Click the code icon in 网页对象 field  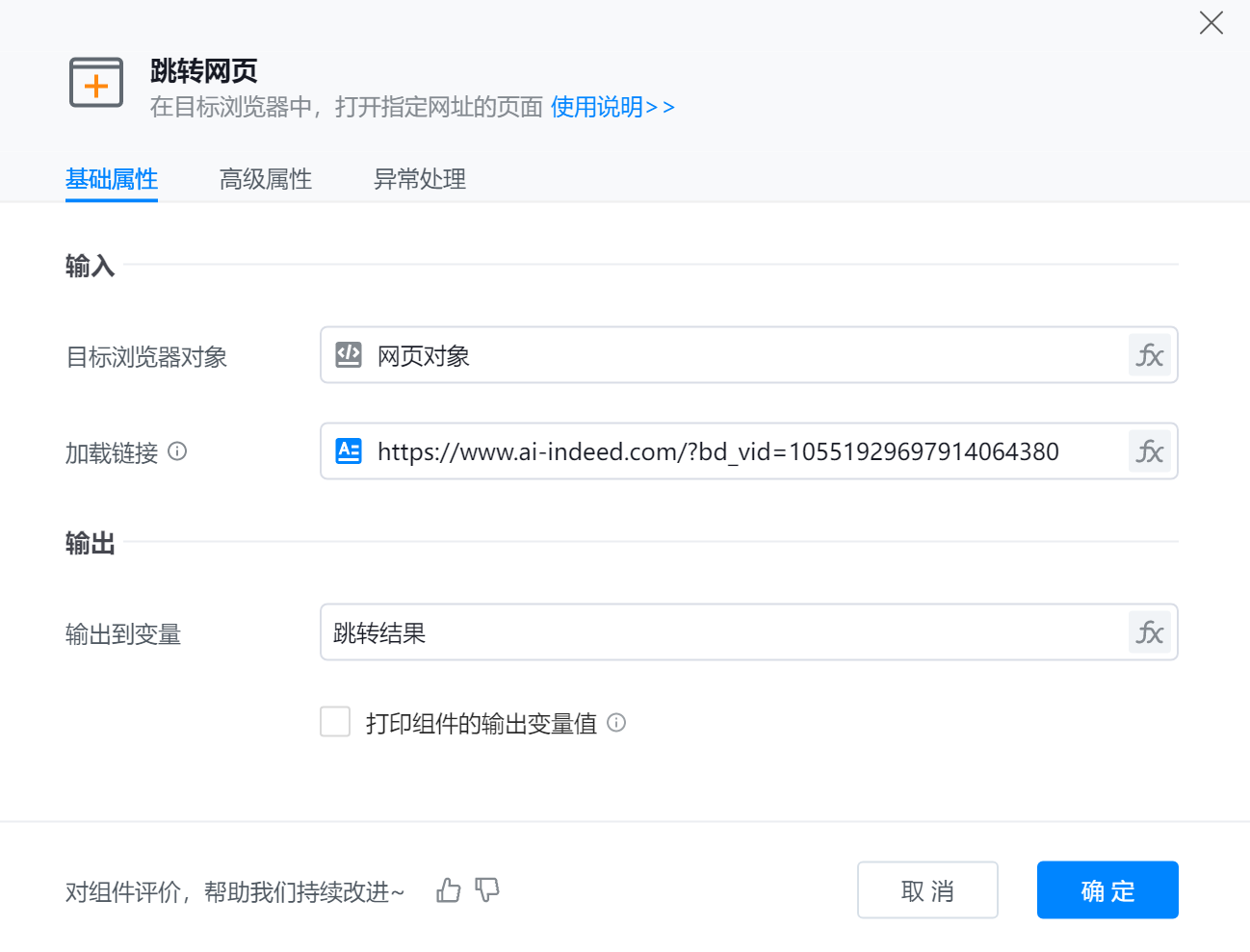click(x=349, y=355)
